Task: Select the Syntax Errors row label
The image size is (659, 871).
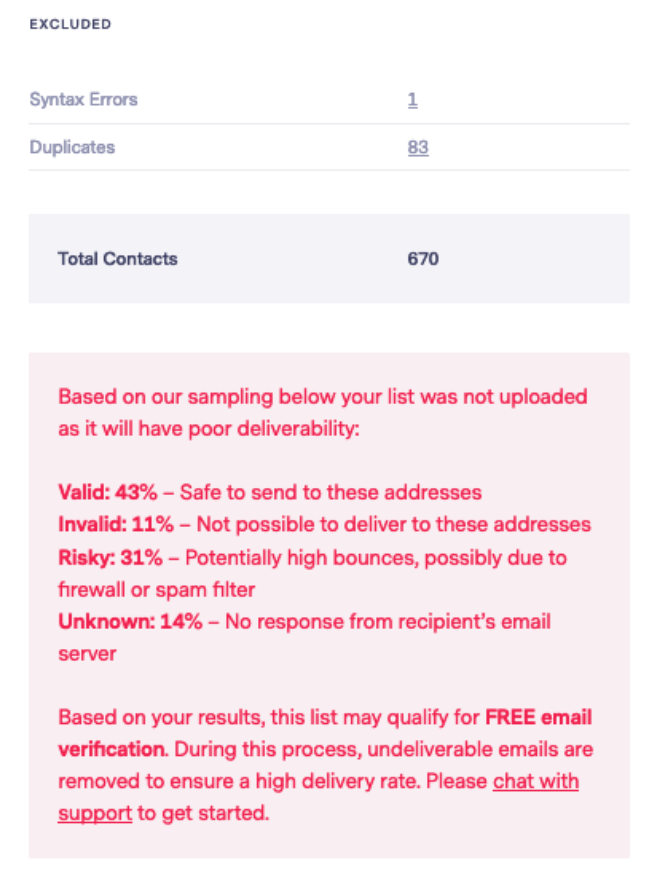Action: (84, 100)
